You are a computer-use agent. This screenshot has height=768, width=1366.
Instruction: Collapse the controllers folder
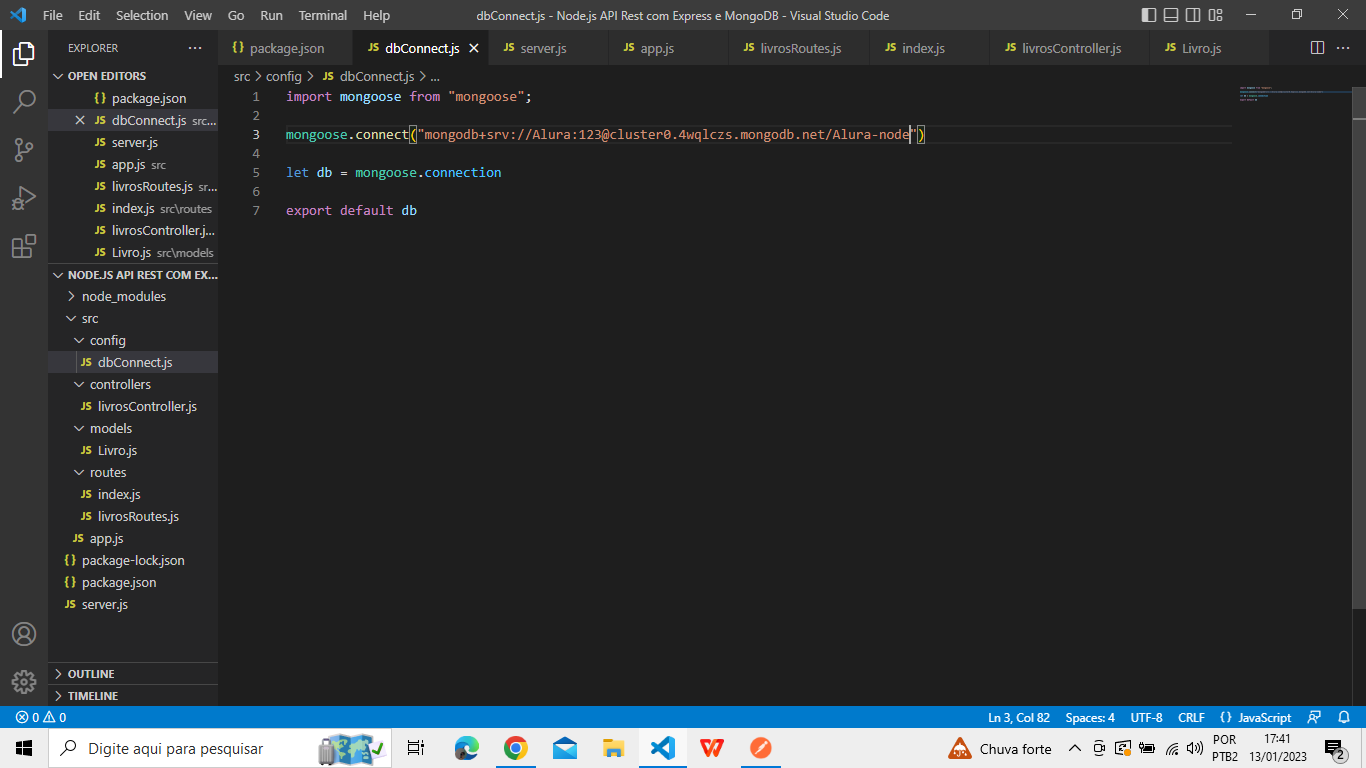133,384
